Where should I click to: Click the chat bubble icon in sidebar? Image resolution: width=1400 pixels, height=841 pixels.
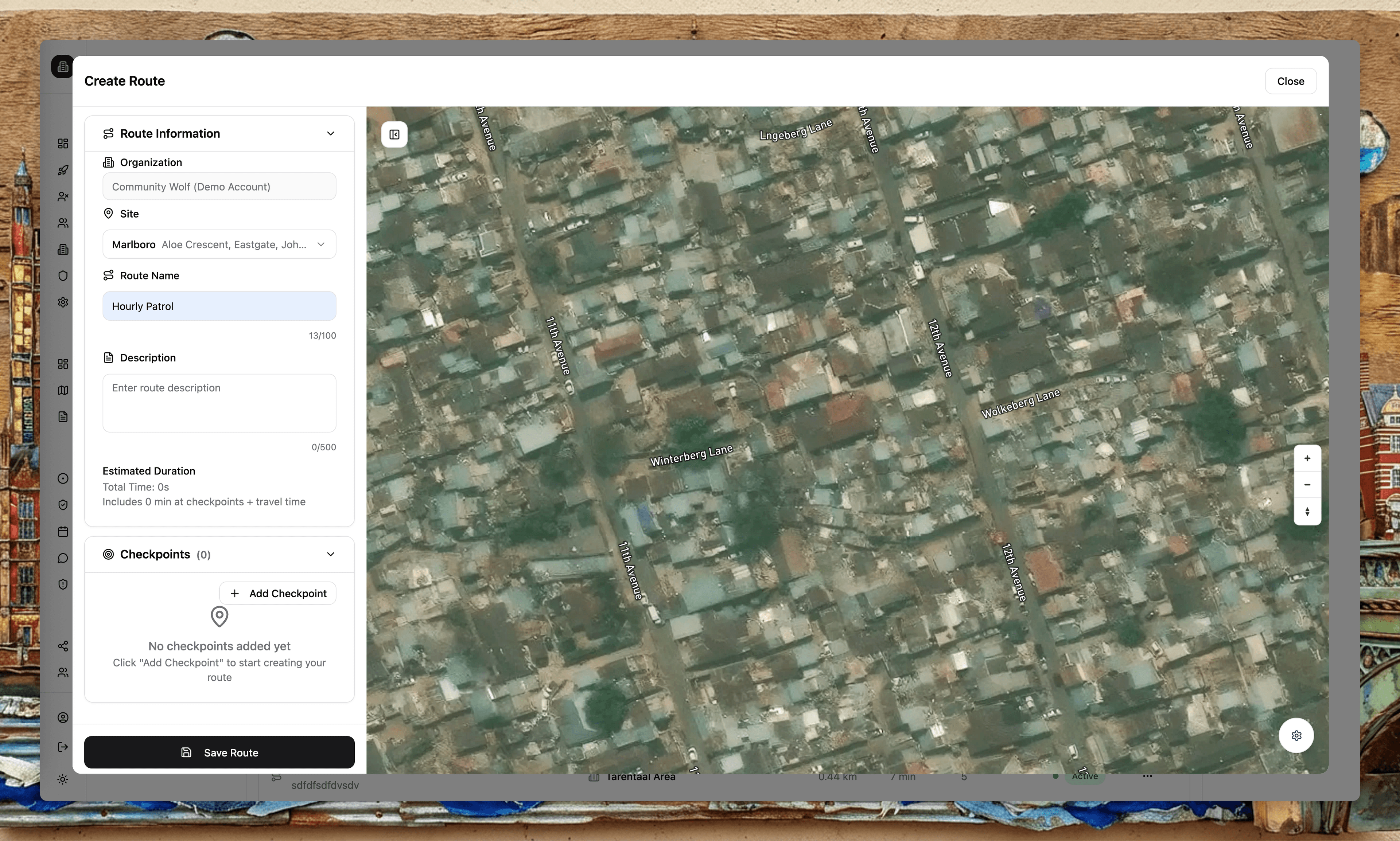point(63,558)
